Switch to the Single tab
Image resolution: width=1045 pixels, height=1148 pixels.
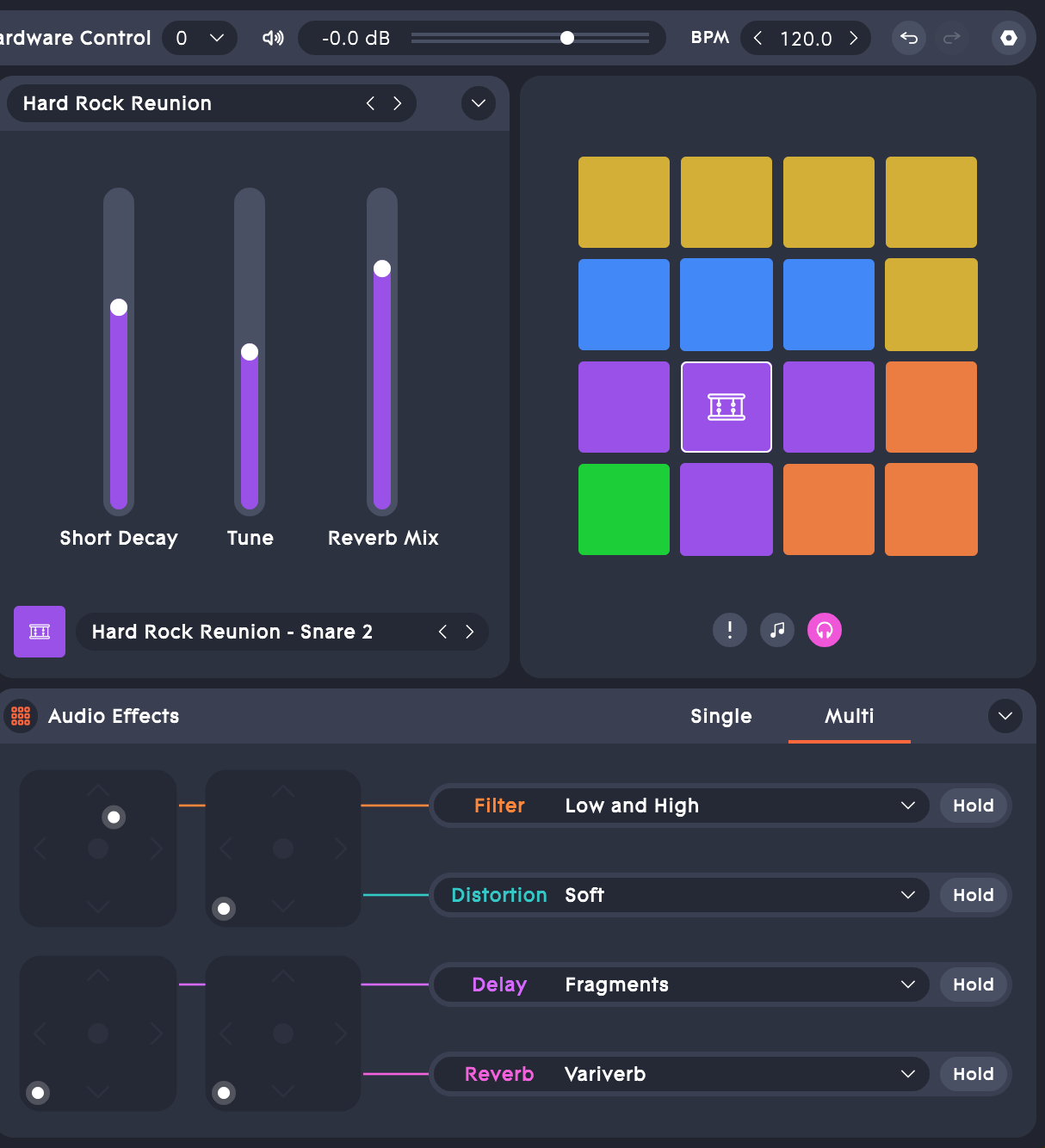point(720,716)
